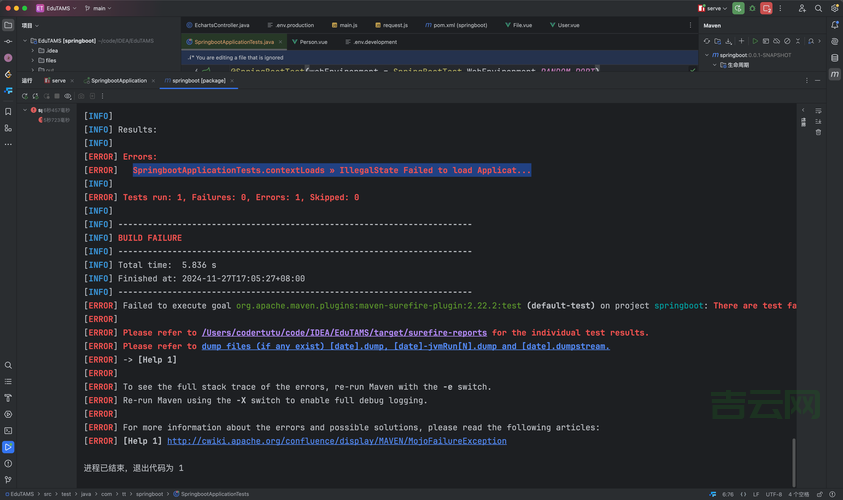Viewport: 843px width, 500px height.
Task: Open IDE settings gear icon
Action: [x=834, y=8]
